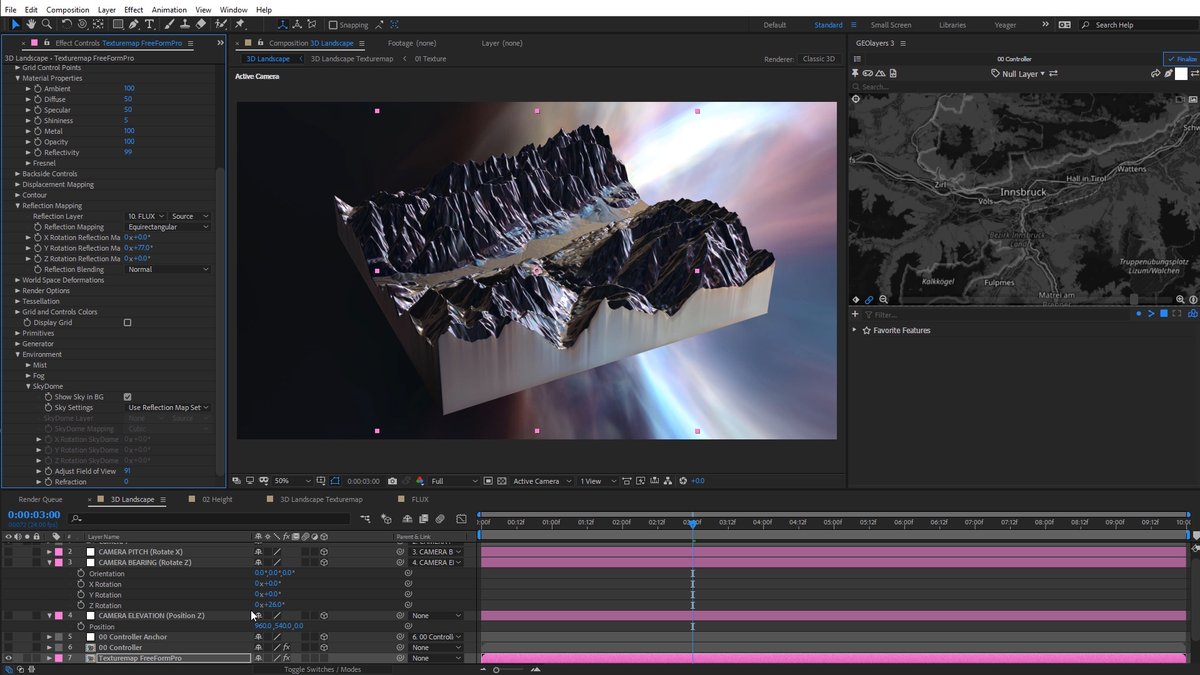The width and height of the screenshot is (1200, 675).
Task: Switch to 02 Height timeline tab
Action: pyautogui.click(x=217, y=499)
